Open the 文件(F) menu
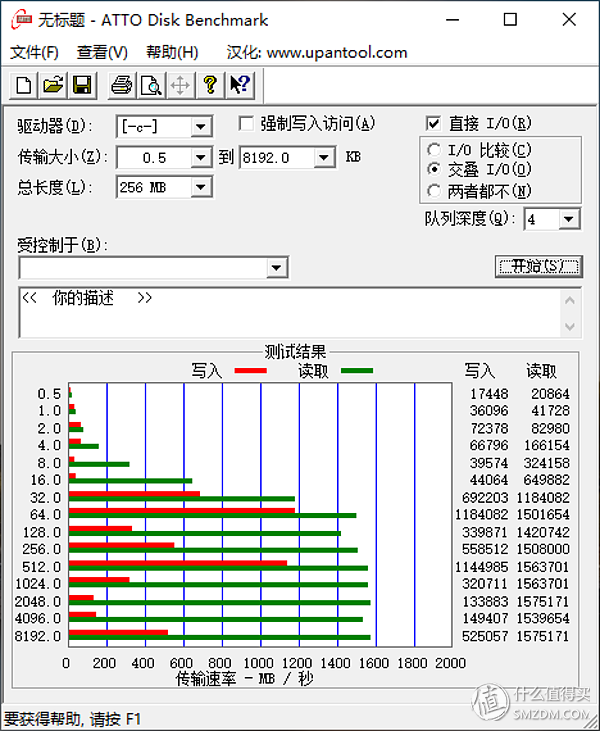 [34, 52]
